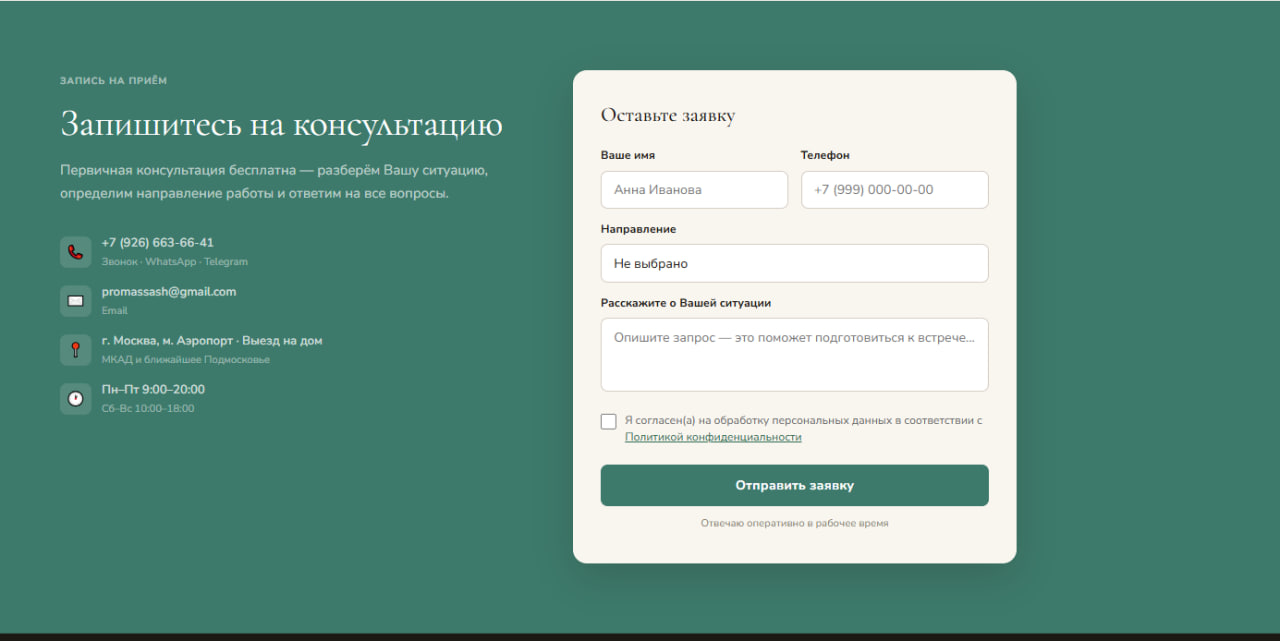Click the clock working-hours icon
Viewport: 1280px width, 641px height.
click(75, 399)
